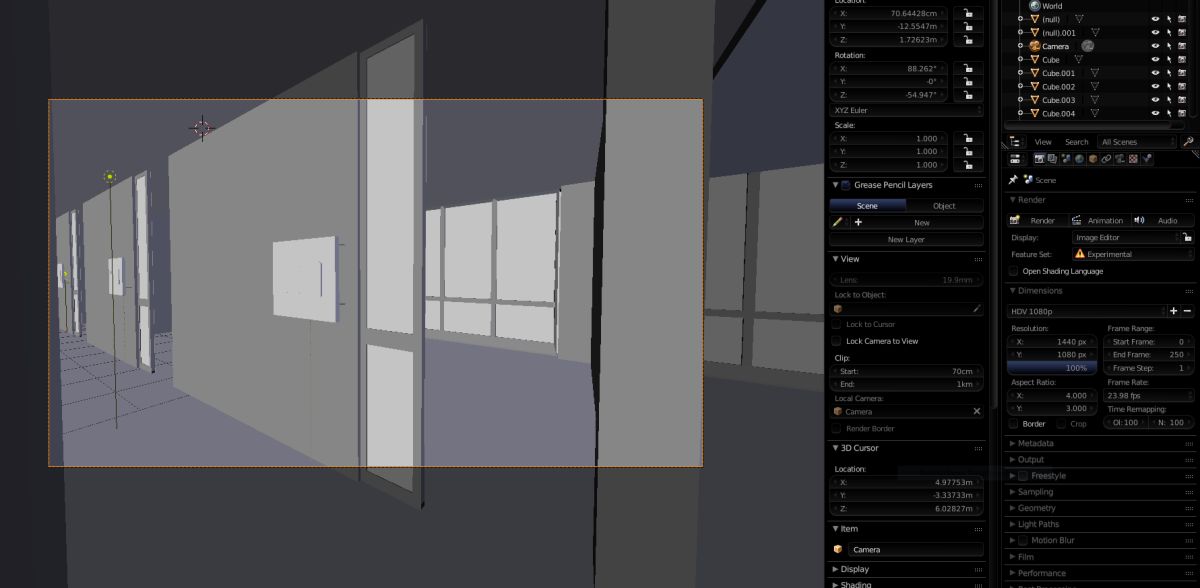Open the properties editor type selector

pos(1016,159)
